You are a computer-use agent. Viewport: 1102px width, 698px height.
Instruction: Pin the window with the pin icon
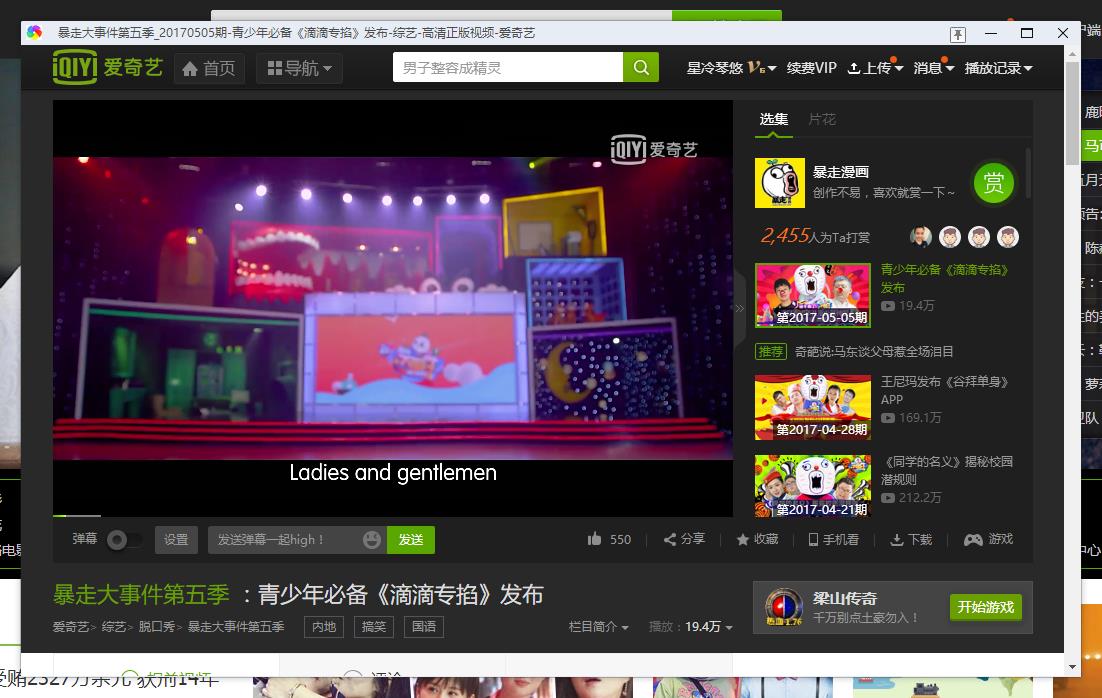(957, 34)
